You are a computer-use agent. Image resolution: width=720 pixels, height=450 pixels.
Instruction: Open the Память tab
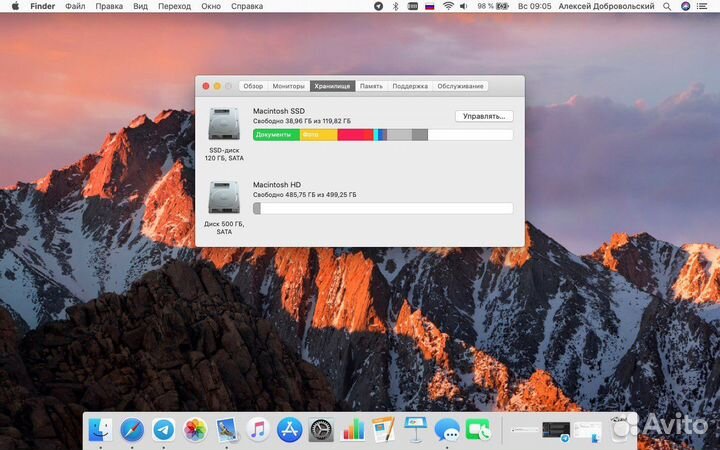pyautogui.click(x=371, y=86)
